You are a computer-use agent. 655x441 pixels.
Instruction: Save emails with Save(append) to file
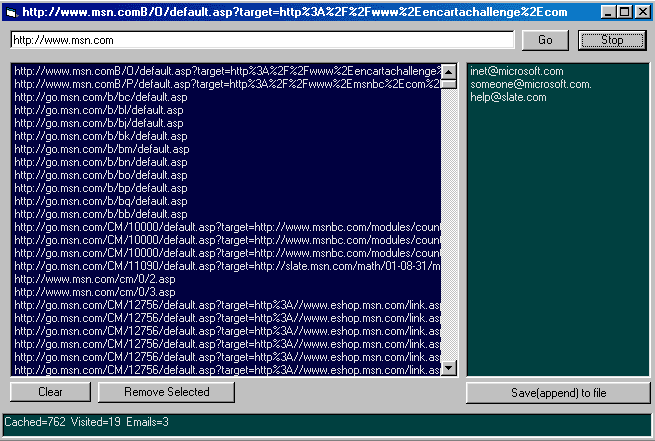558,393
